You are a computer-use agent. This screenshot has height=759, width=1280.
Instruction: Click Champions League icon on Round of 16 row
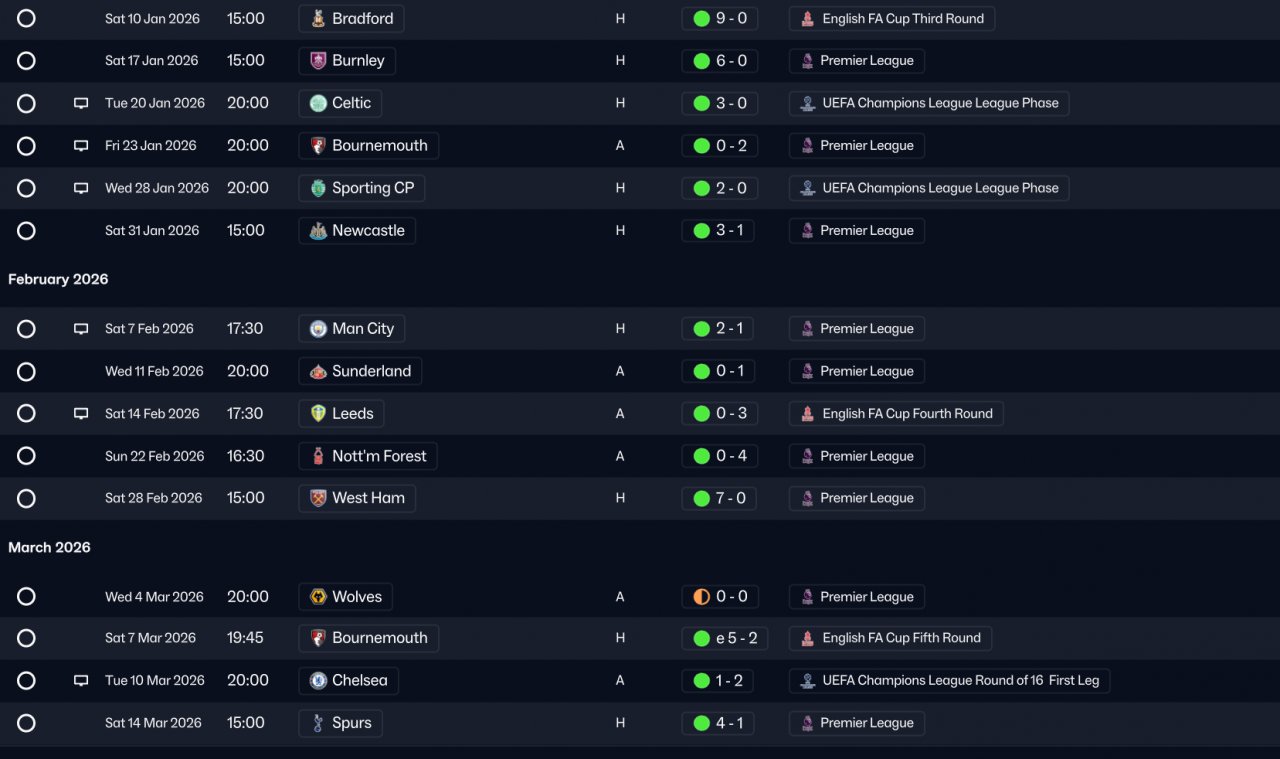pyautogui.click(x=807, y=681)
